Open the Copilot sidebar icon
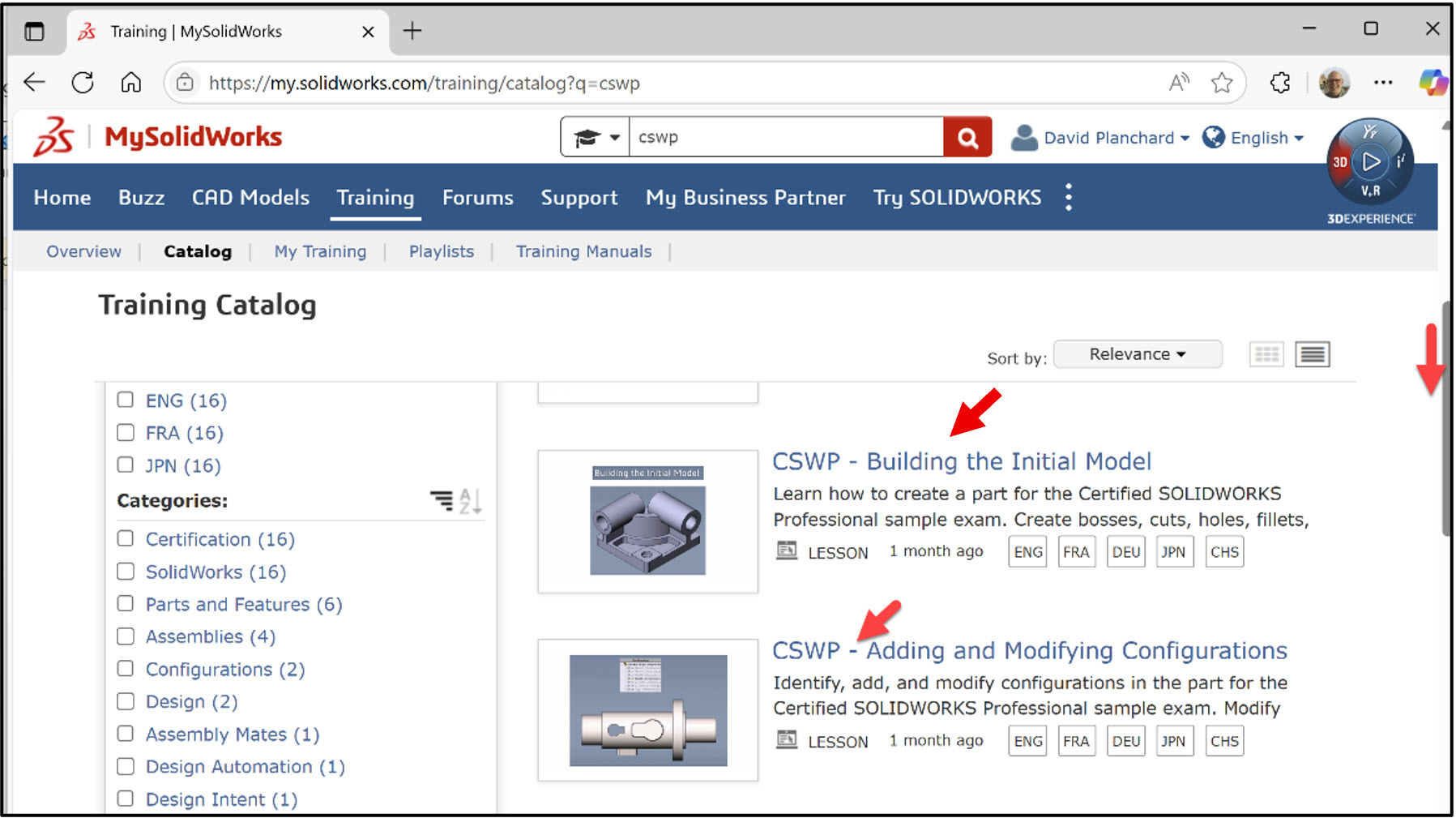Viewport: 1456px width, 818px height. pos(1433,82)
